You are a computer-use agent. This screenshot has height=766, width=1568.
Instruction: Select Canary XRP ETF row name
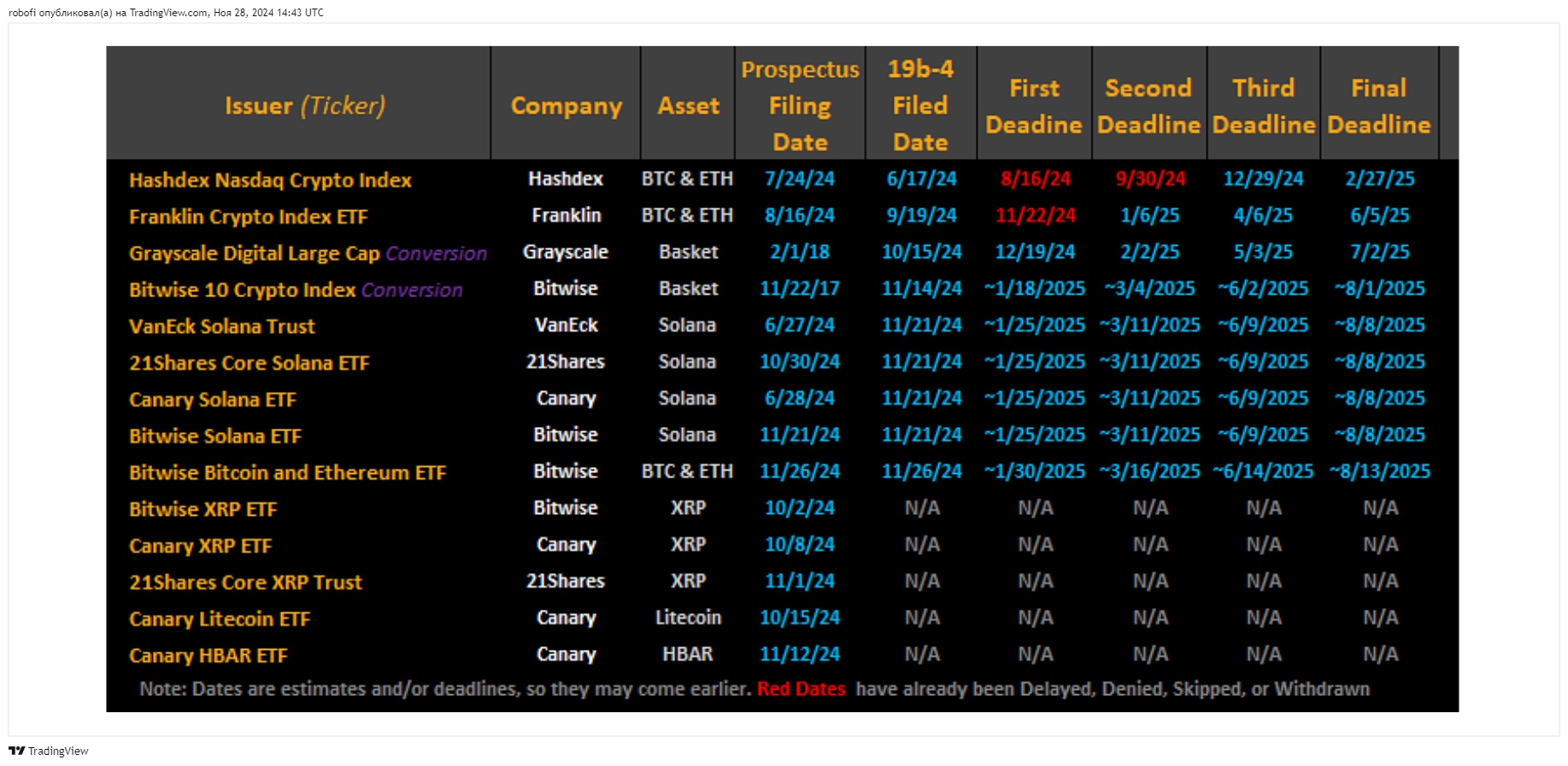click(x=201, y=546)
